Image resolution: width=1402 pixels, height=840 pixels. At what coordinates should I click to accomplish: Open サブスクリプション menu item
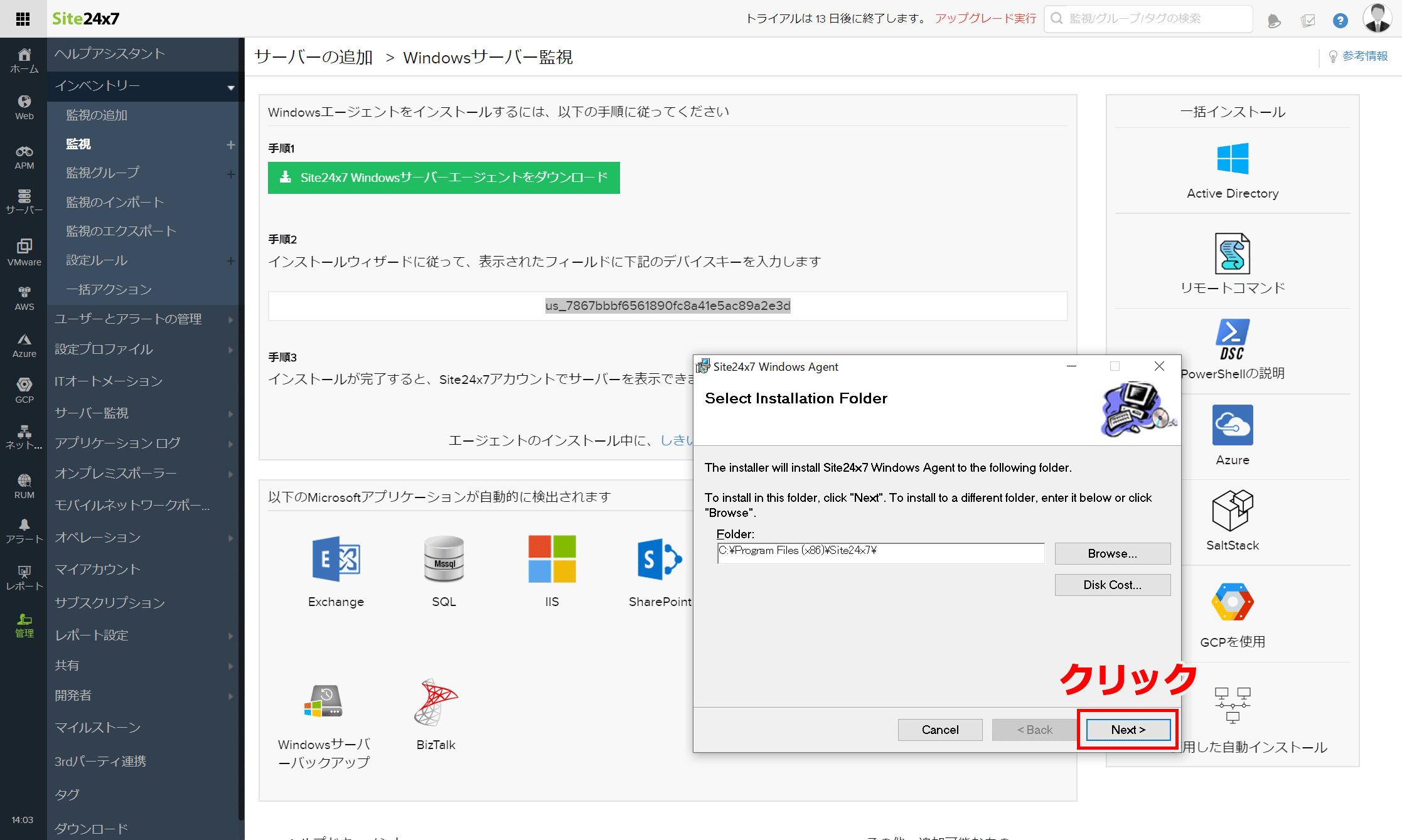point(110,602)
